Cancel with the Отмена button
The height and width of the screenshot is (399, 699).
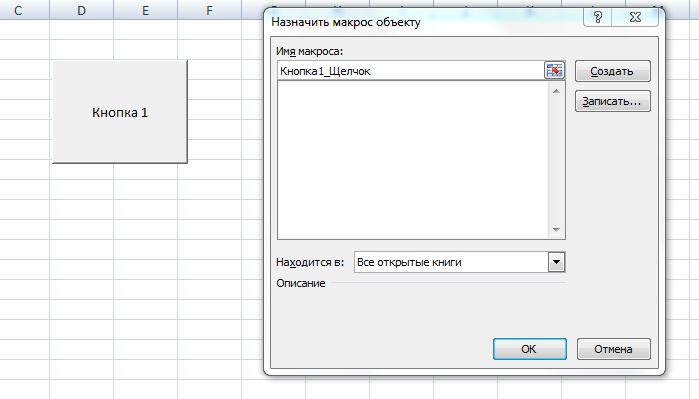point(613,349)
